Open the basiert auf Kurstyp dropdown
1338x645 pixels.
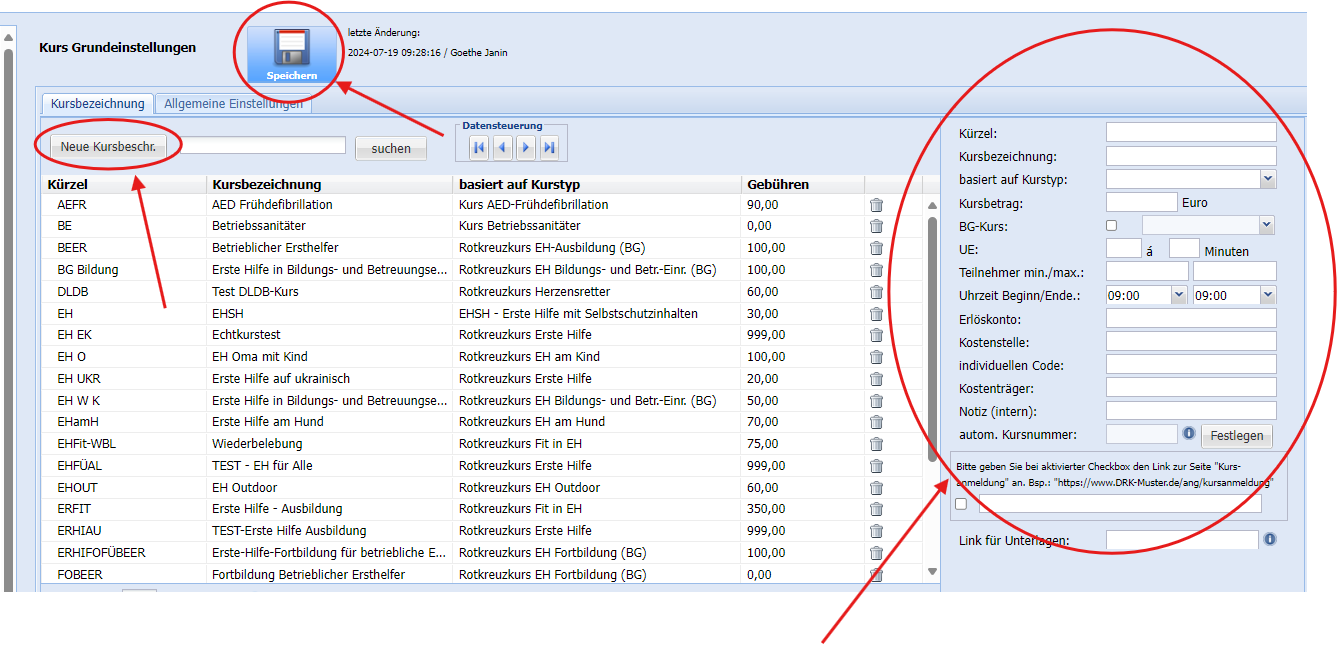1268,179
